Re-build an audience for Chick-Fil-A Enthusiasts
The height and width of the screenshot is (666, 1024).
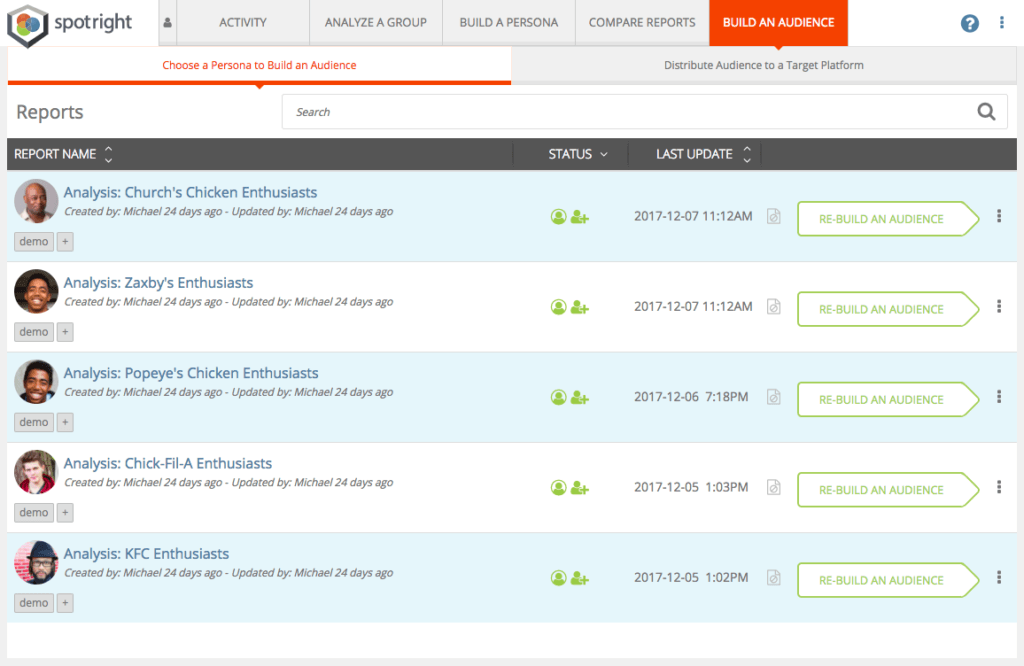[x=888, y=490]
